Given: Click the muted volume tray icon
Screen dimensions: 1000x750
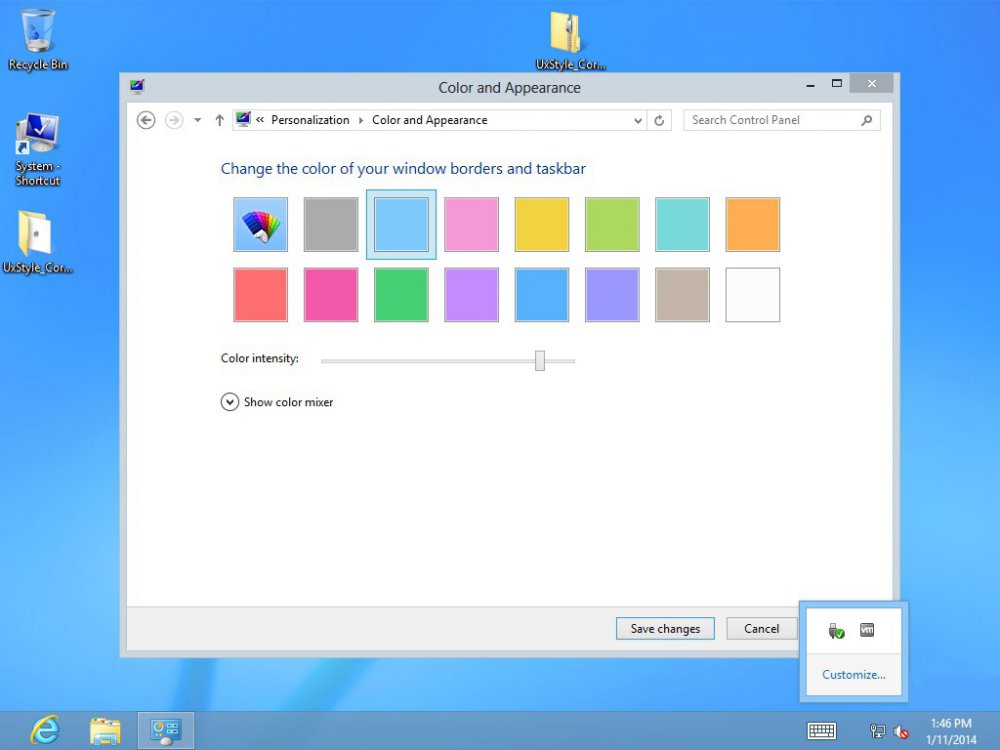Looking at the screenshot, I should pos(901,731).
